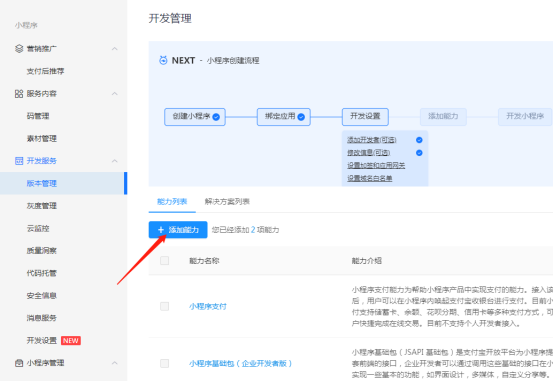Open 支付后推荐 in sidebar

[x=46, y=71]
